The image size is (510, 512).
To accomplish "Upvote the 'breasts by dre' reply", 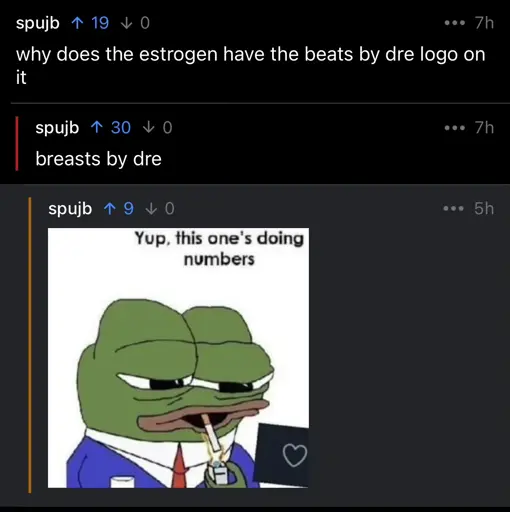I will click(96, 128).
